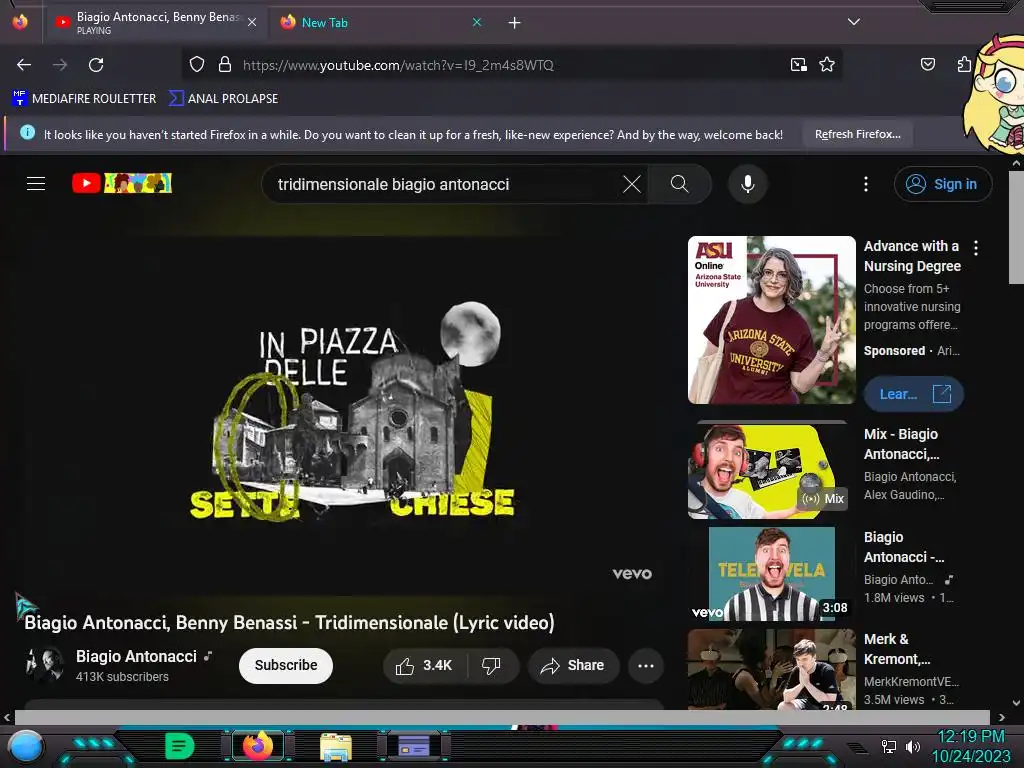Image resolution: width=1024 pixels, height=768 pixels.
Task: Click the vertical page scrollbar thumb
Action: tap(1016, 227)
